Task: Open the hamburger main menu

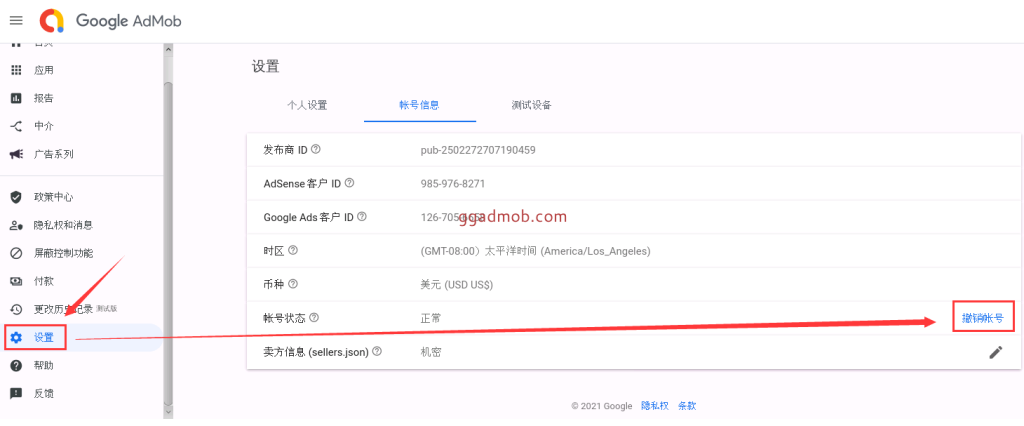Action: tap(16, 21)
